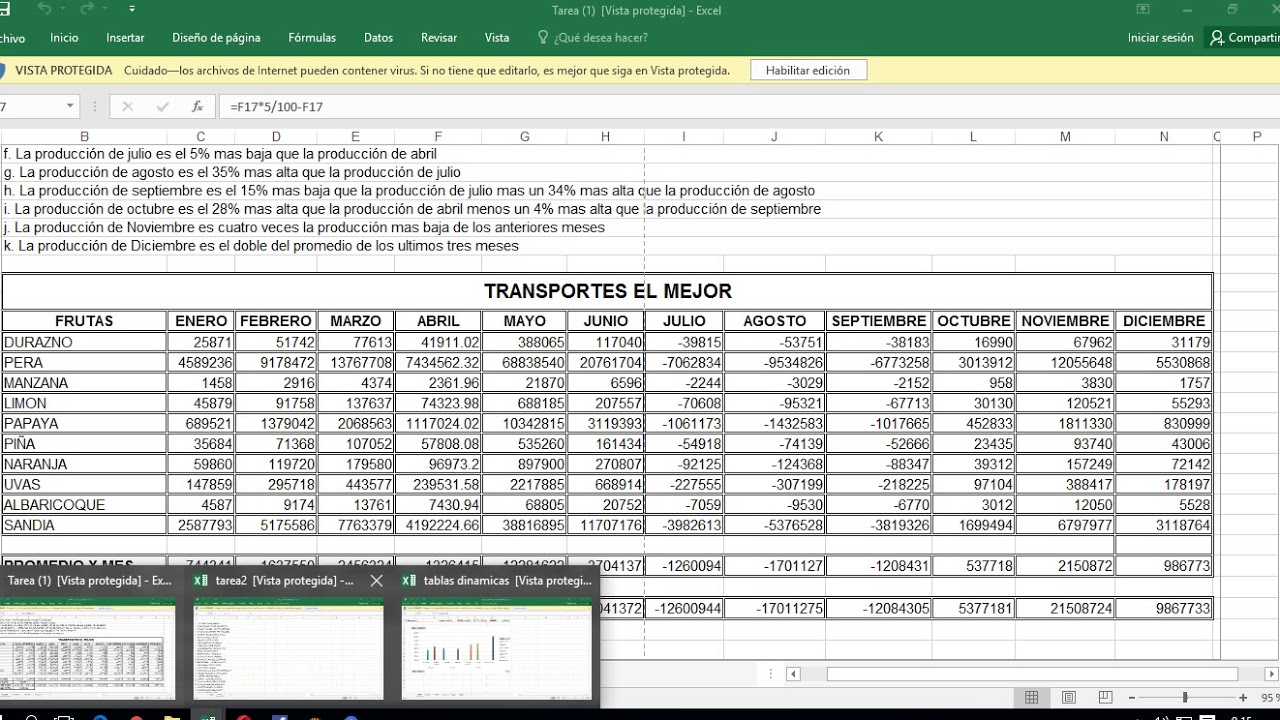This screenshot has height=720, width=1280.
Task: Open the Vista ribbon tab
Action: coord(497,38)
